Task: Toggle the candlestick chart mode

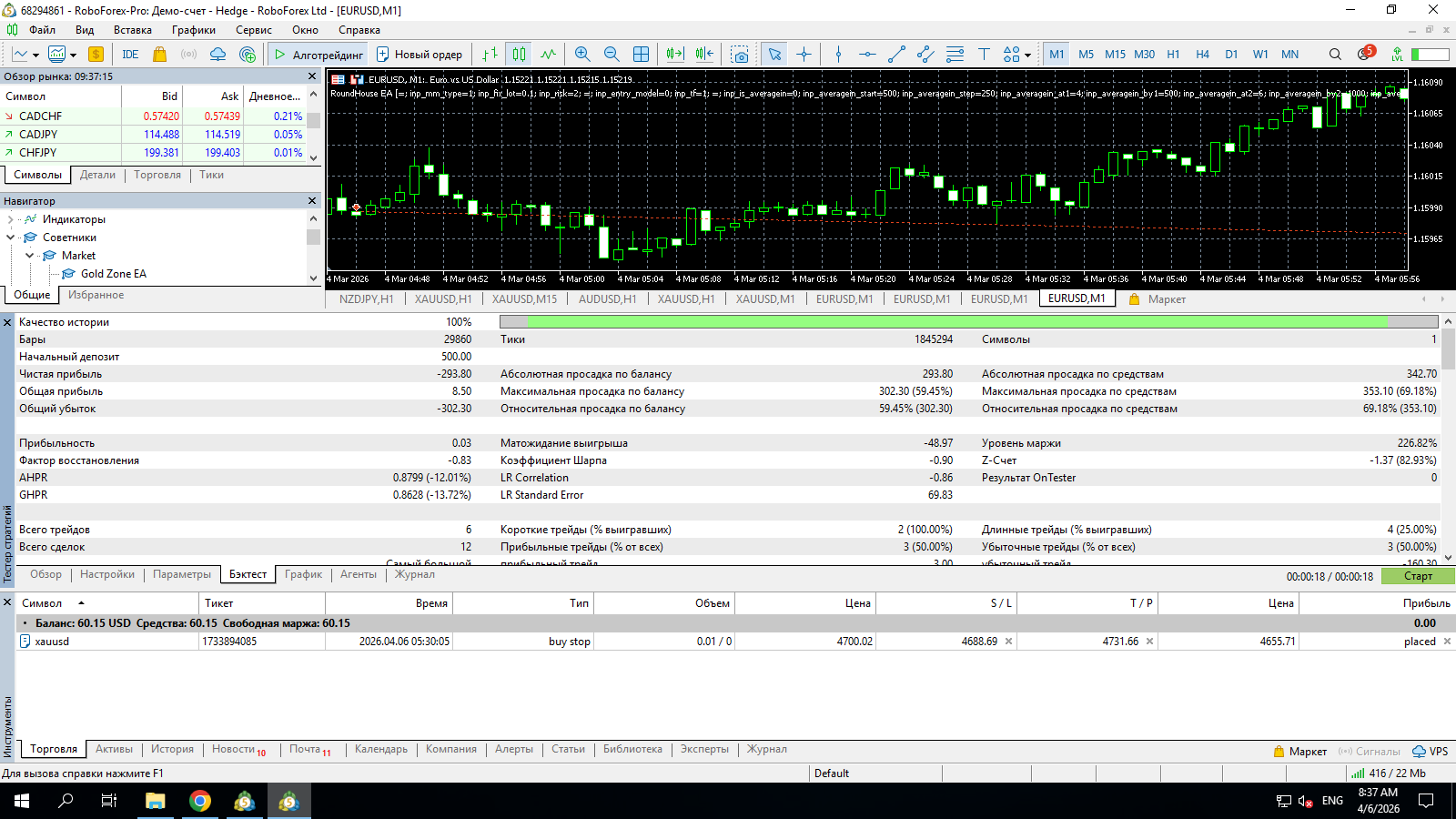Action: click(519, 55)
